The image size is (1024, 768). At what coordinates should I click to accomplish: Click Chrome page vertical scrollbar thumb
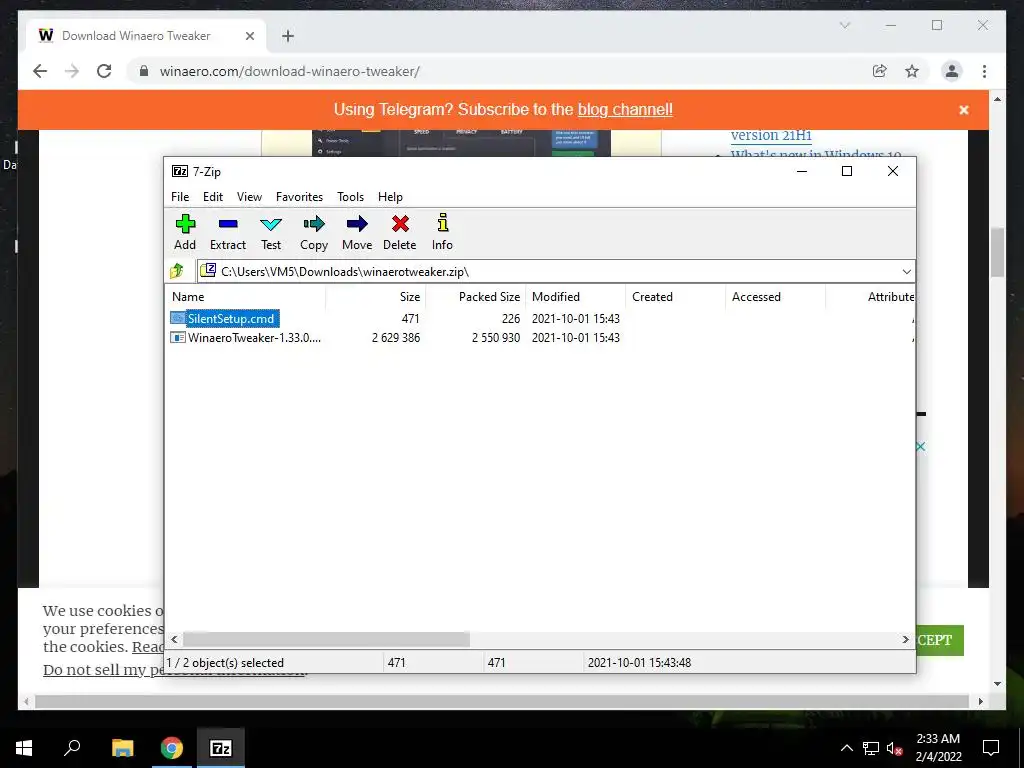tap(997, 252)
